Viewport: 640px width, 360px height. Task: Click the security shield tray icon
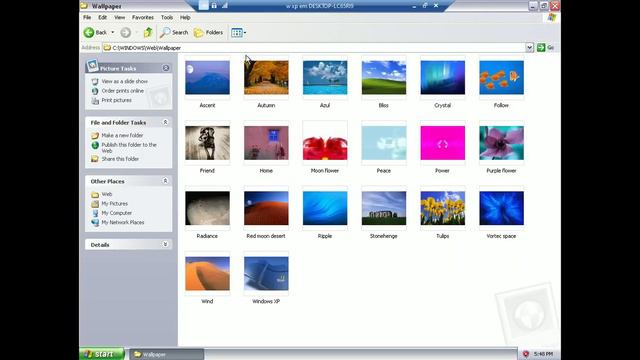coord(526,354)
